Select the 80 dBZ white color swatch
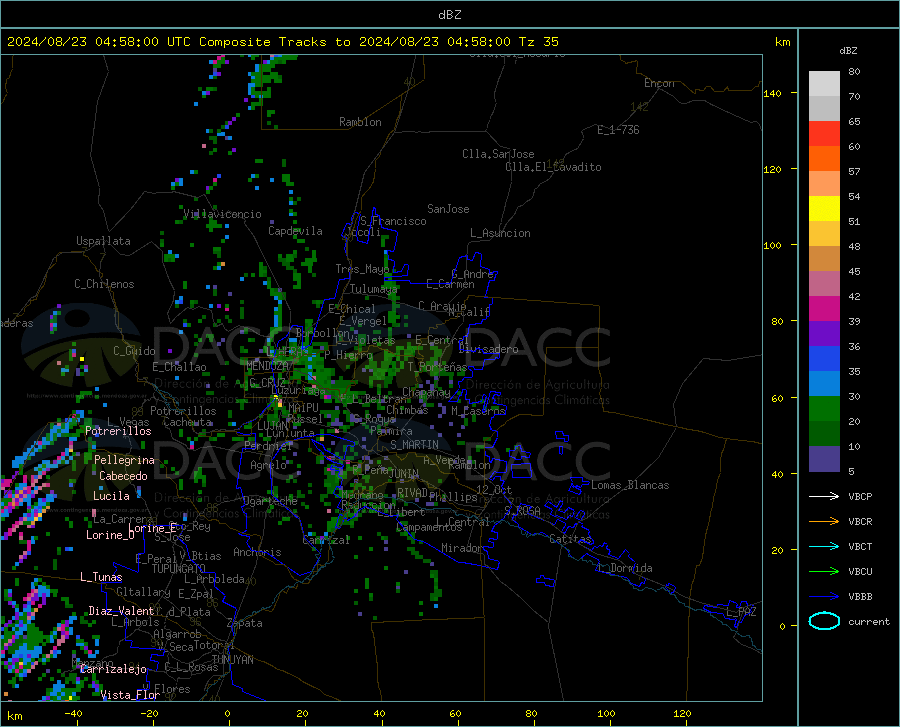Screen dimensions: 900x727 (824, 84)
